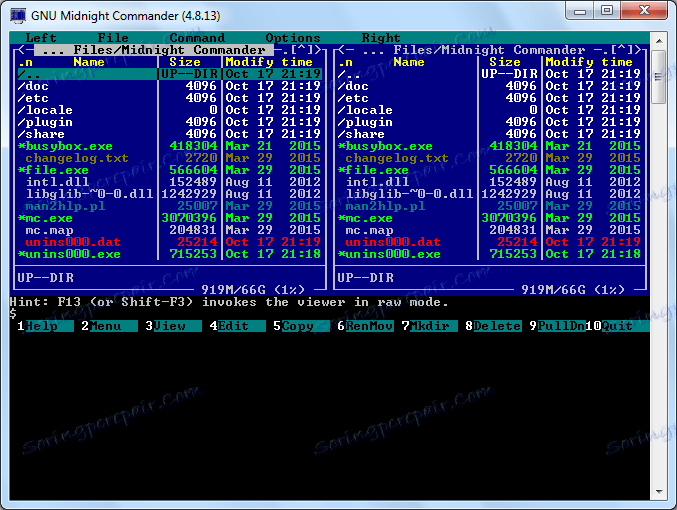Click the 10 Quit function key
The height and width of the screenshot is (510, 677).
(617, 326)
